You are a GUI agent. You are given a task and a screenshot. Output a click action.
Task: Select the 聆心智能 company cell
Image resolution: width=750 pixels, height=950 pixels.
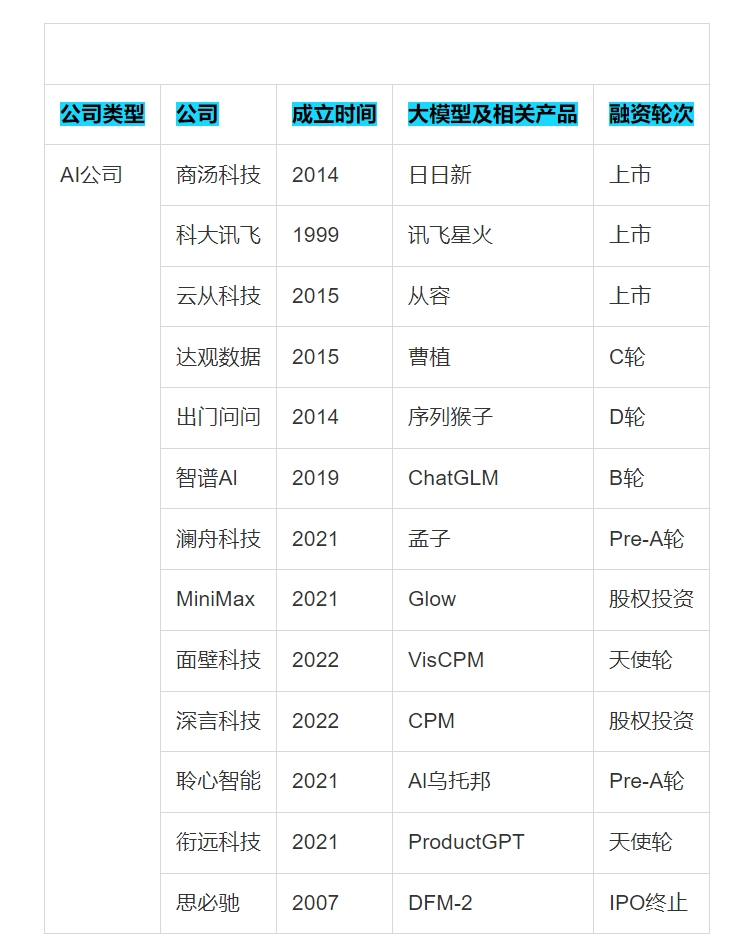coord(218,781)
